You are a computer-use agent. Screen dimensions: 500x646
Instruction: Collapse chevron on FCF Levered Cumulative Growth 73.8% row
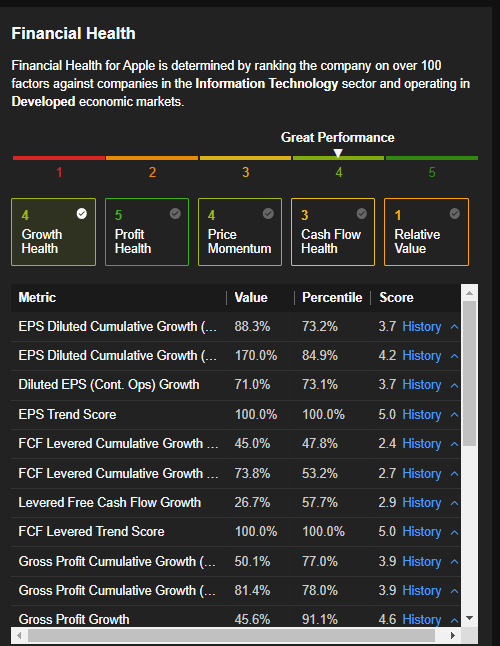[x=454, y=474]
